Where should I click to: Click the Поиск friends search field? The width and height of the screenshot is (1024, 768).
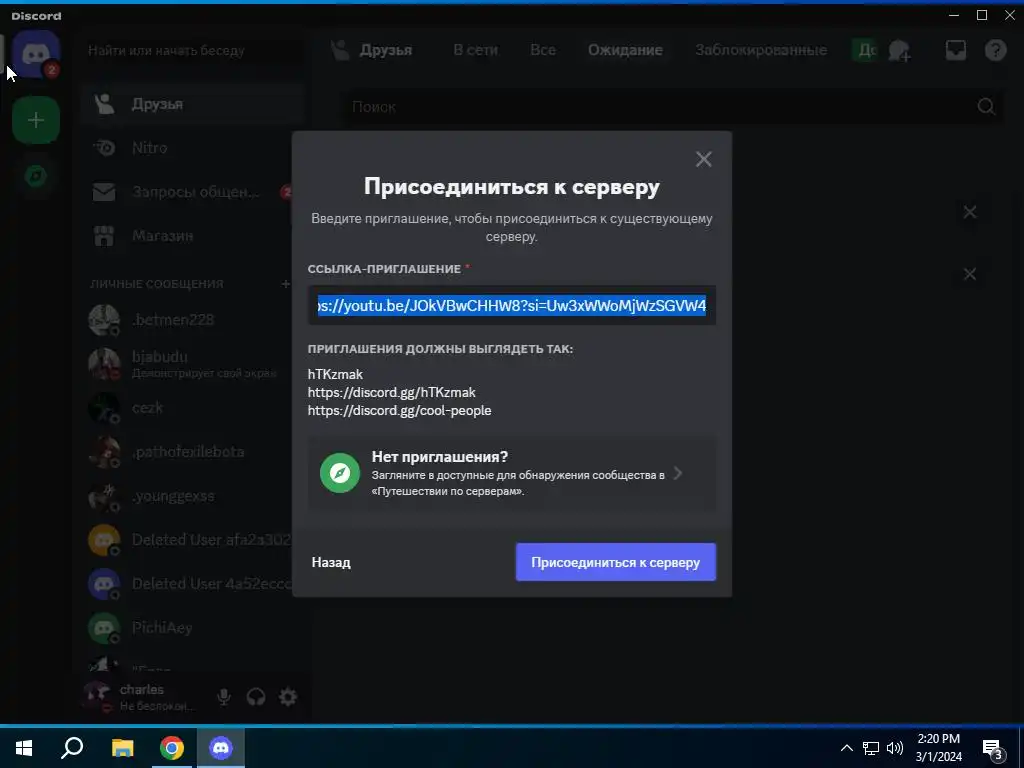(673, 106)
